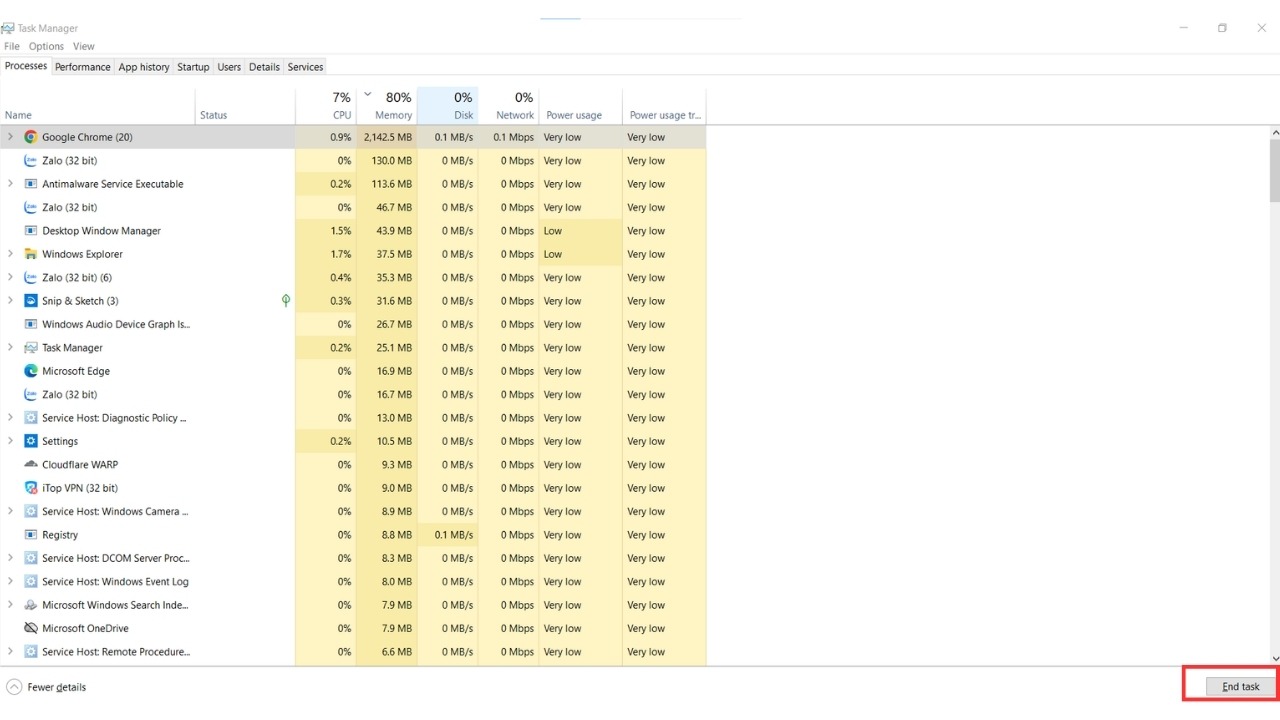Select the Windows Explorer folder icon
The height and width of the screenshot is (720, 1280).
[31, 254]
